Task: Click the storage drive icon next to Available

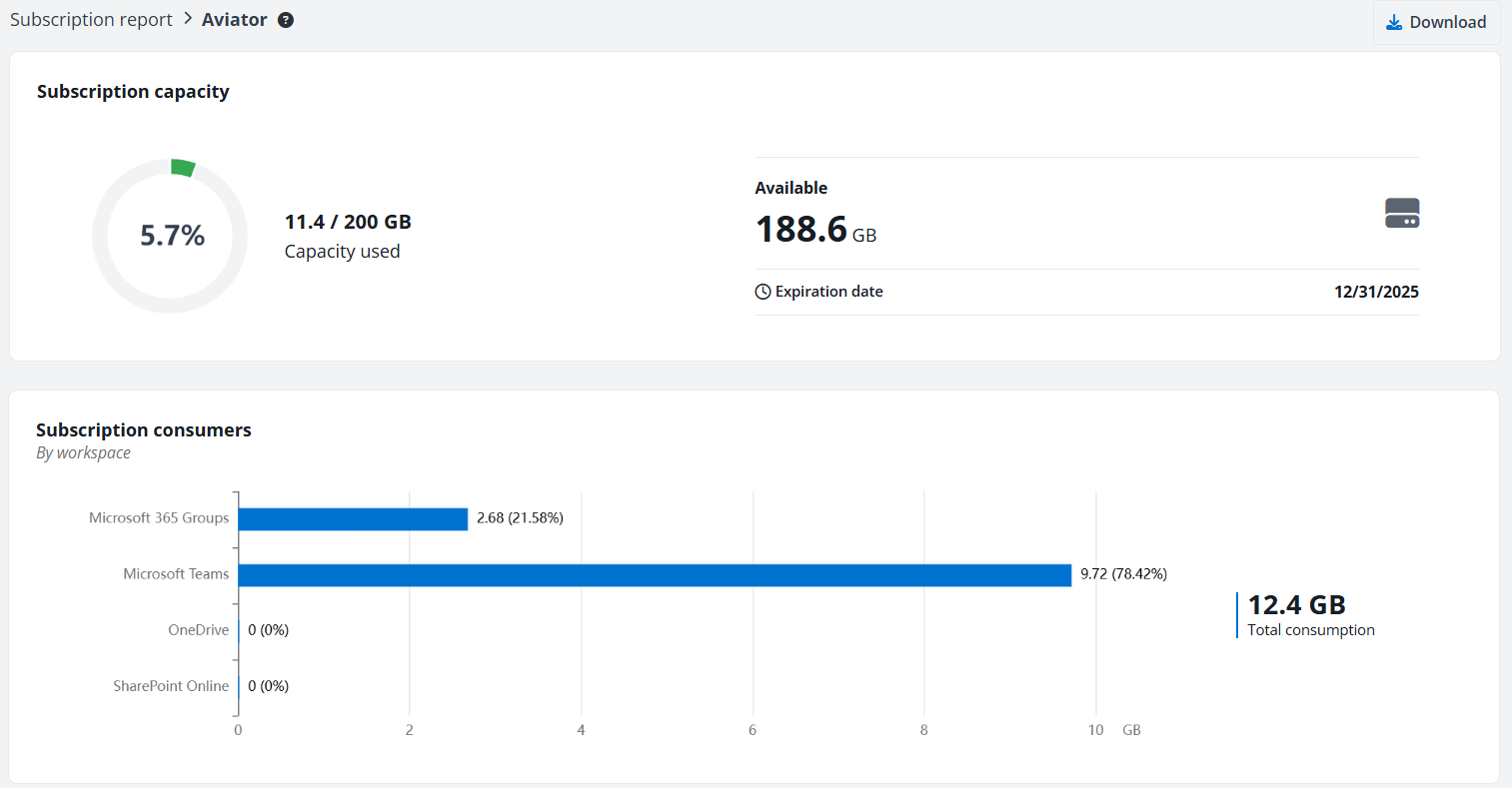Action: (1401, 213)
